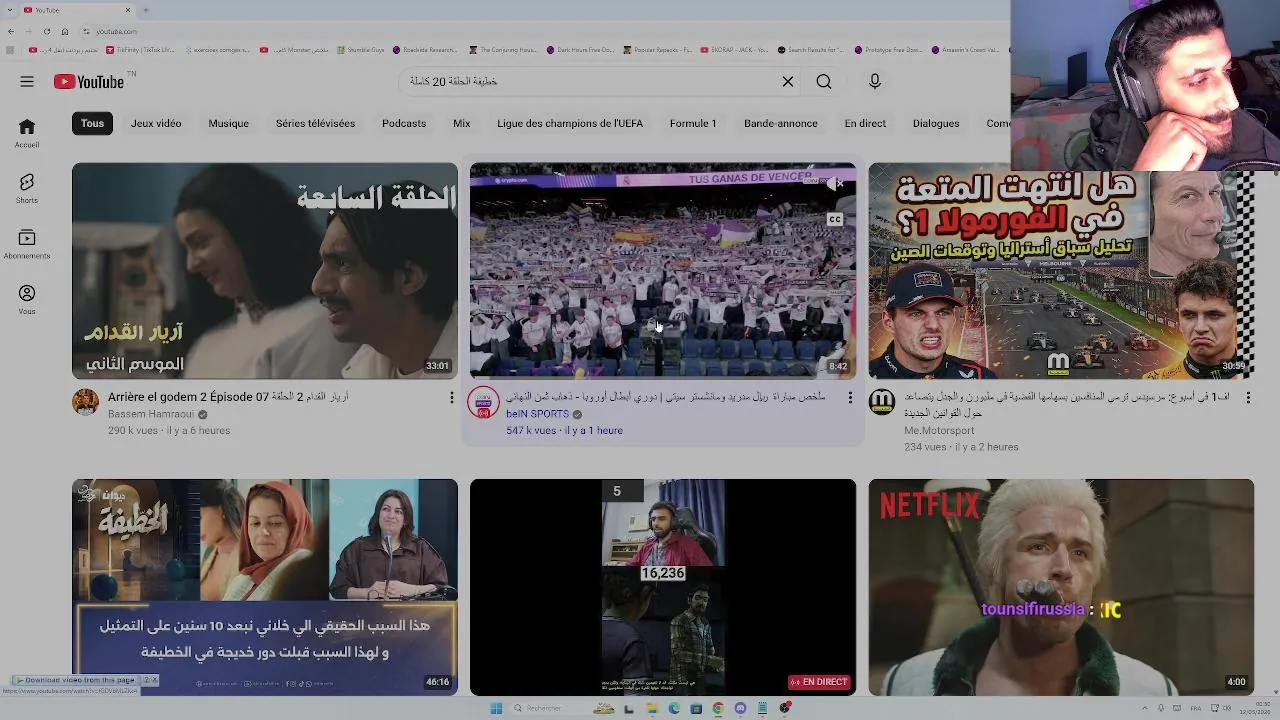Image resolution: width=1280 pixels, height=720 pixels.
Task: Clear the search box with the X
Action: pos(788,82)
